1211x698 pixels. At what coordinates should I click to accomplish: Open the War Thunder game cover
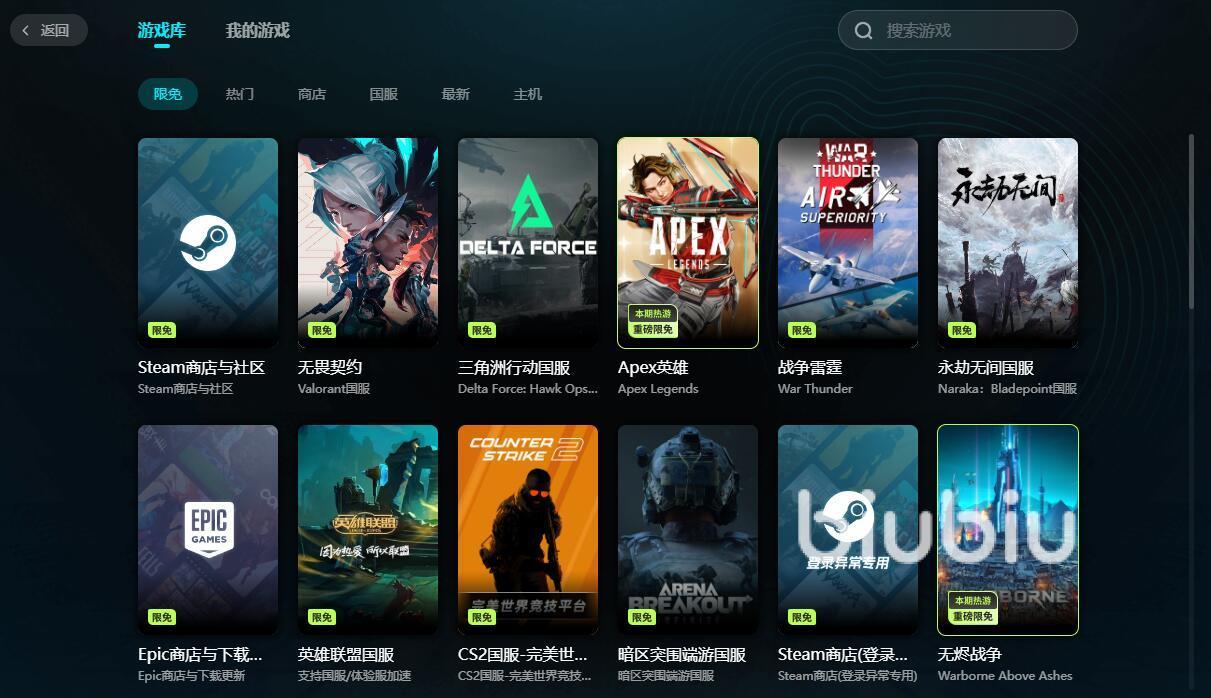[848, 243]
